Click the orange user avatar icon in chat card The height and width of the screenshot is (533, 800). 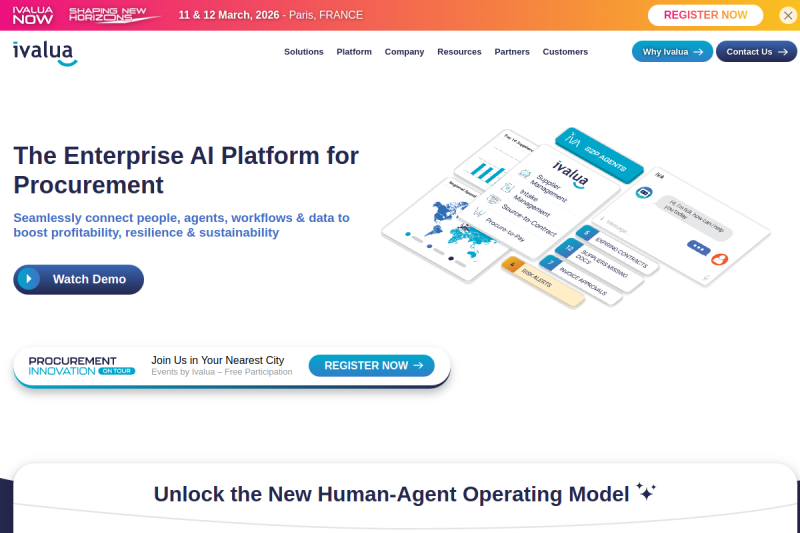click(719, 260)
